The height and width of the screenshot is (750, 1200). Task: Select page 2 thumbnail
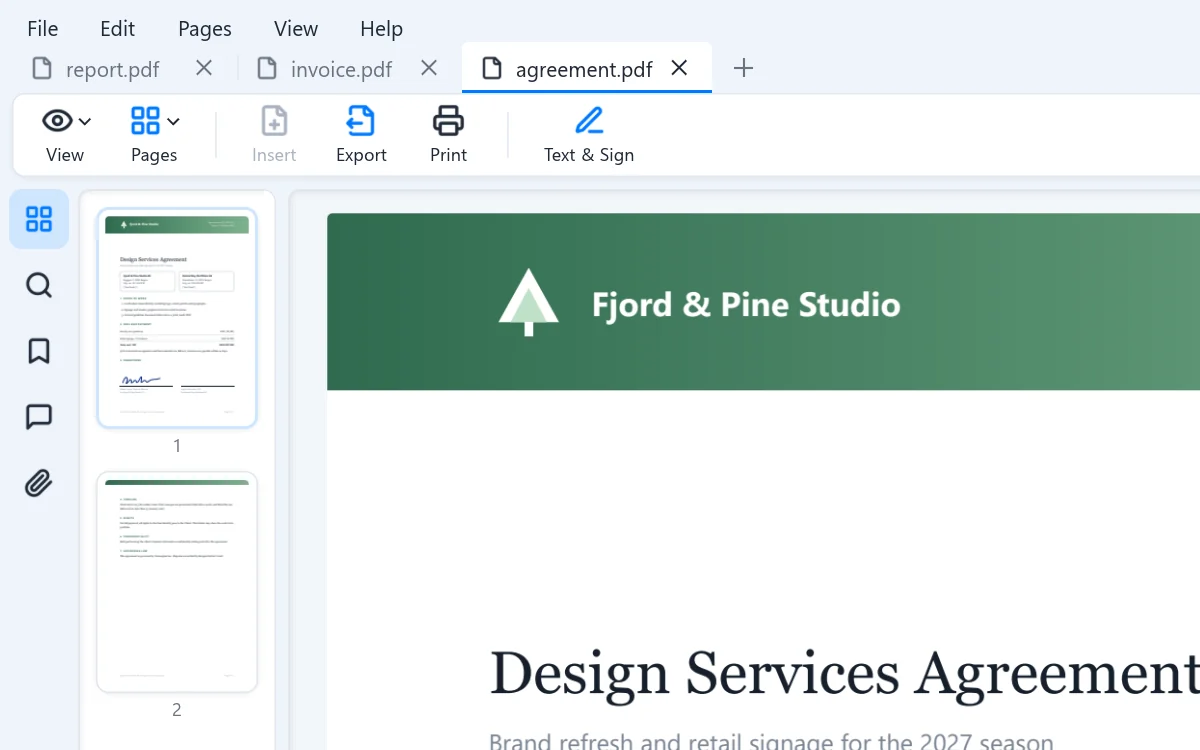[177, 582]
